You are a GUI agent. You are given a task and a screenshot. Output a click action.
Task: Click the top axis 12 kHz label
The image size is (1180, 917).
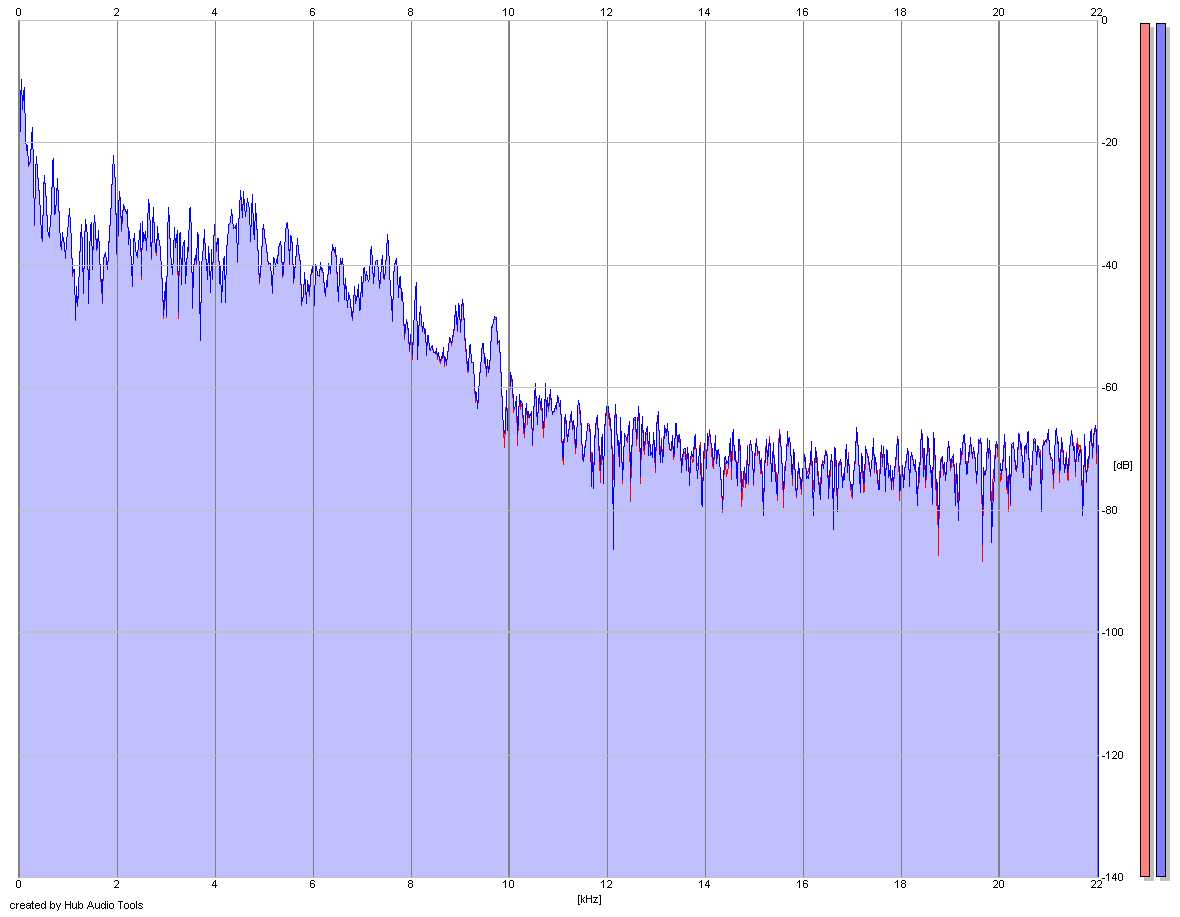pos(607,12)
